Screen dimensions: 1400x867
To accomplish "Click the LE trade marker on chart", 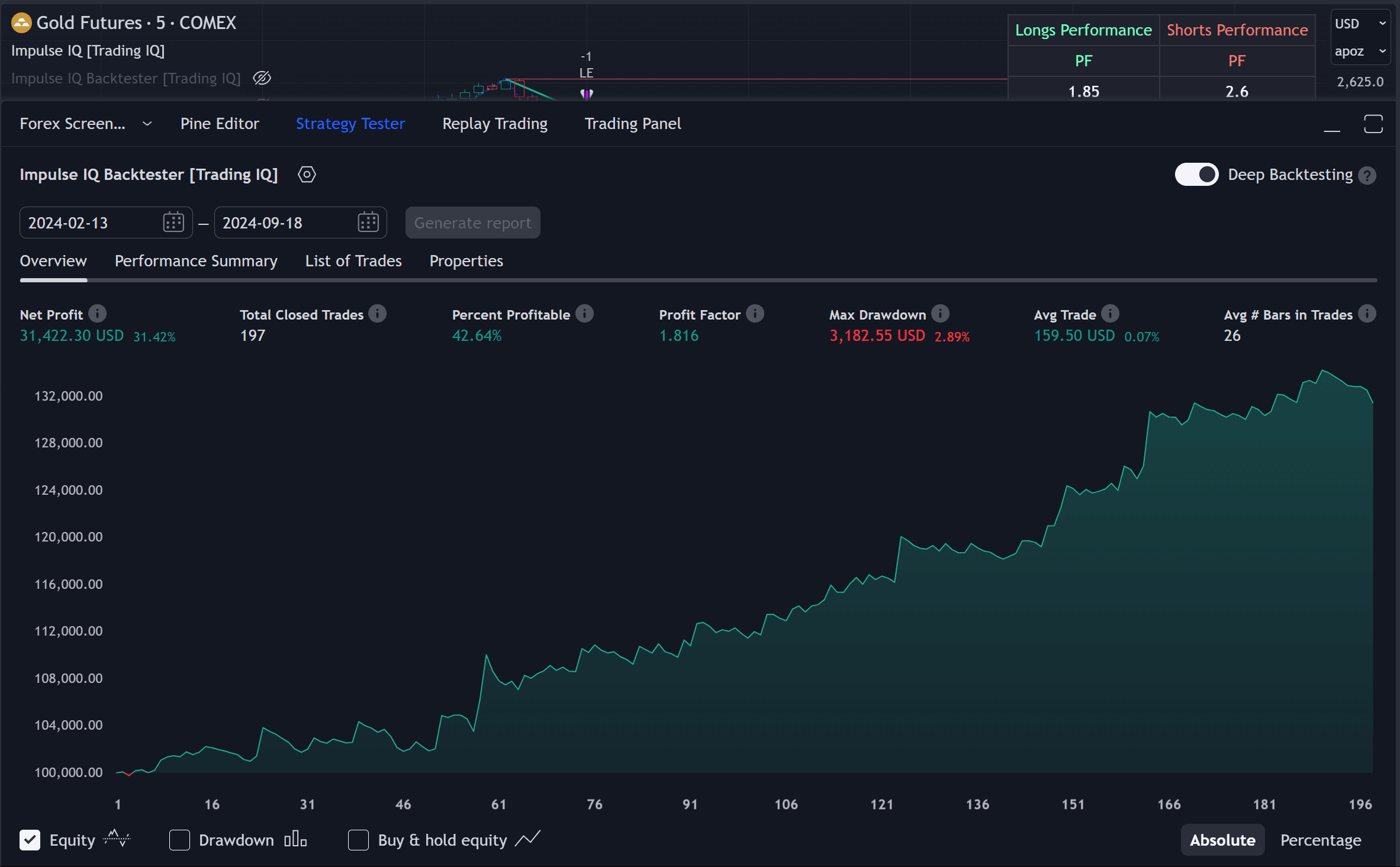I will [x=586, y=73].
